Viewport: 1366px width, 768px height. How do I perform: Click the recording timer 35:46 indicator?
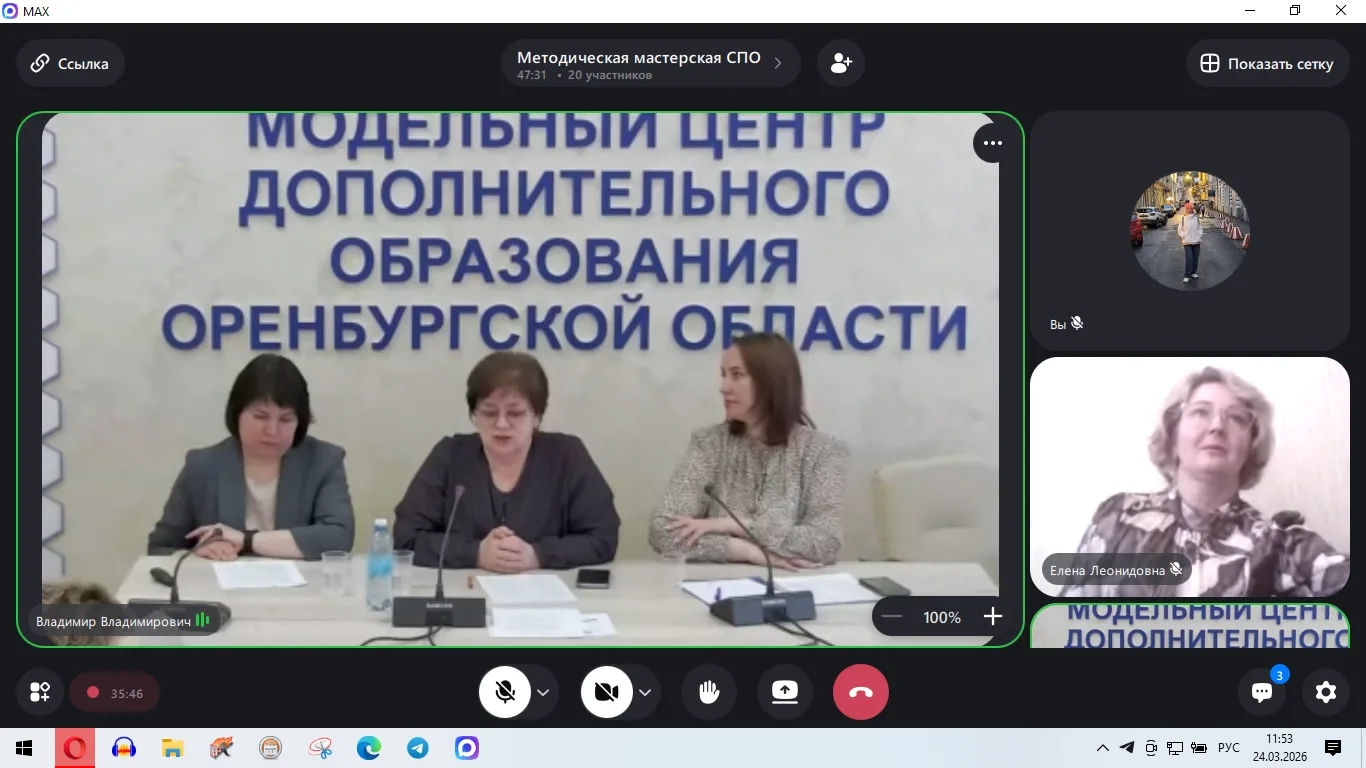click(x=114, y=693)
